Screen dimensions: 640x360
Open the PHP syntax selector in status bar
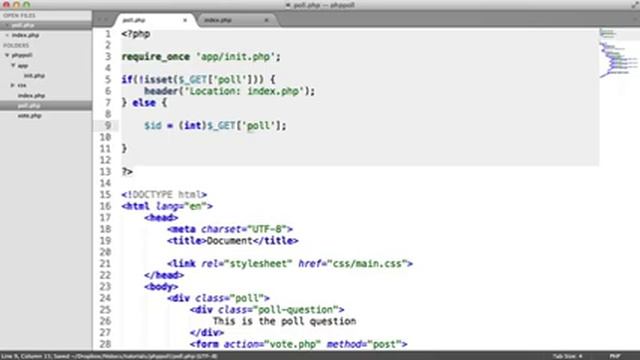(x=615, y=356)
